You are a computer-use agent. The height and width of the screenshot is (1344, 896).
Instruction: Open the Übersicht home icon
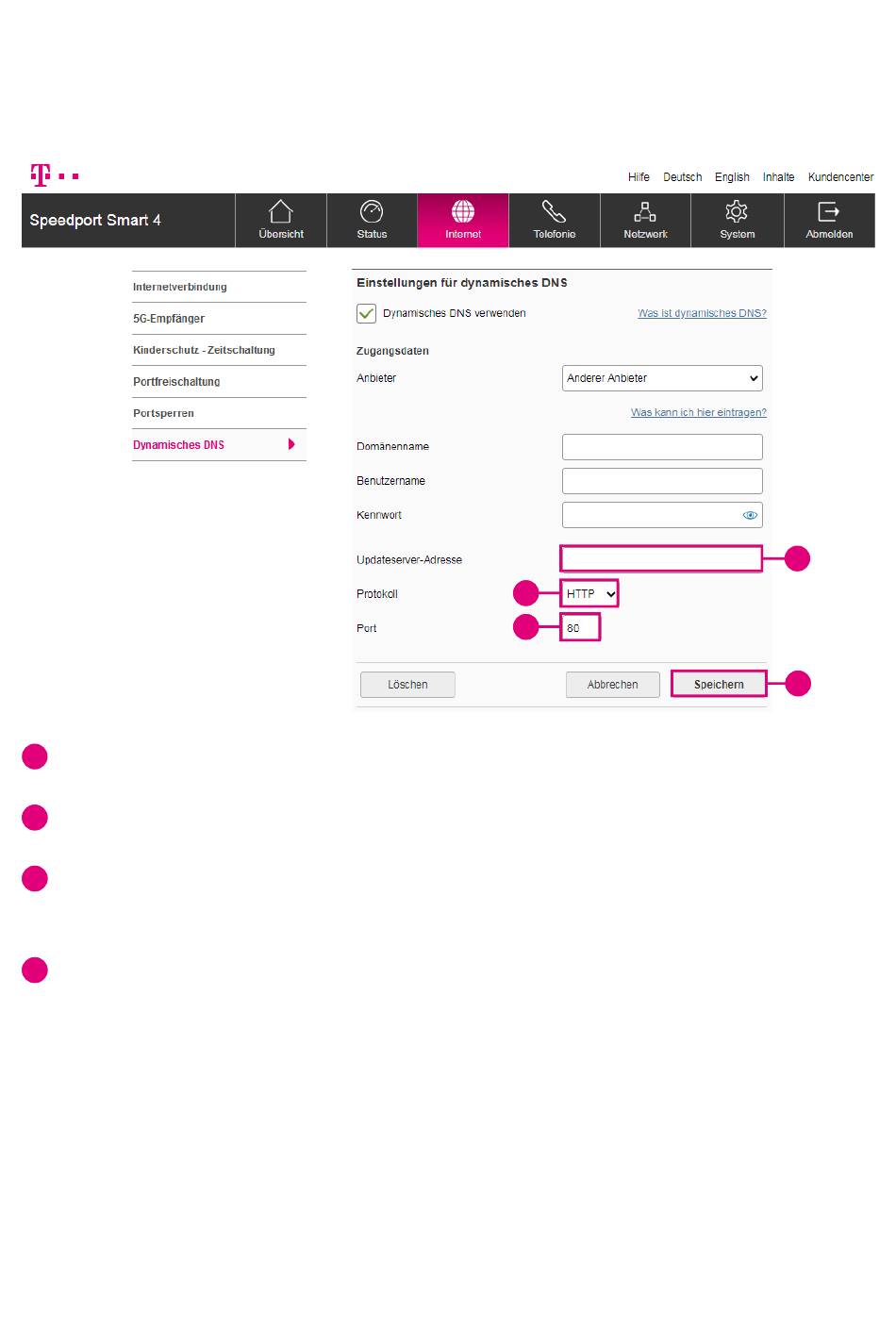(281, 212)
